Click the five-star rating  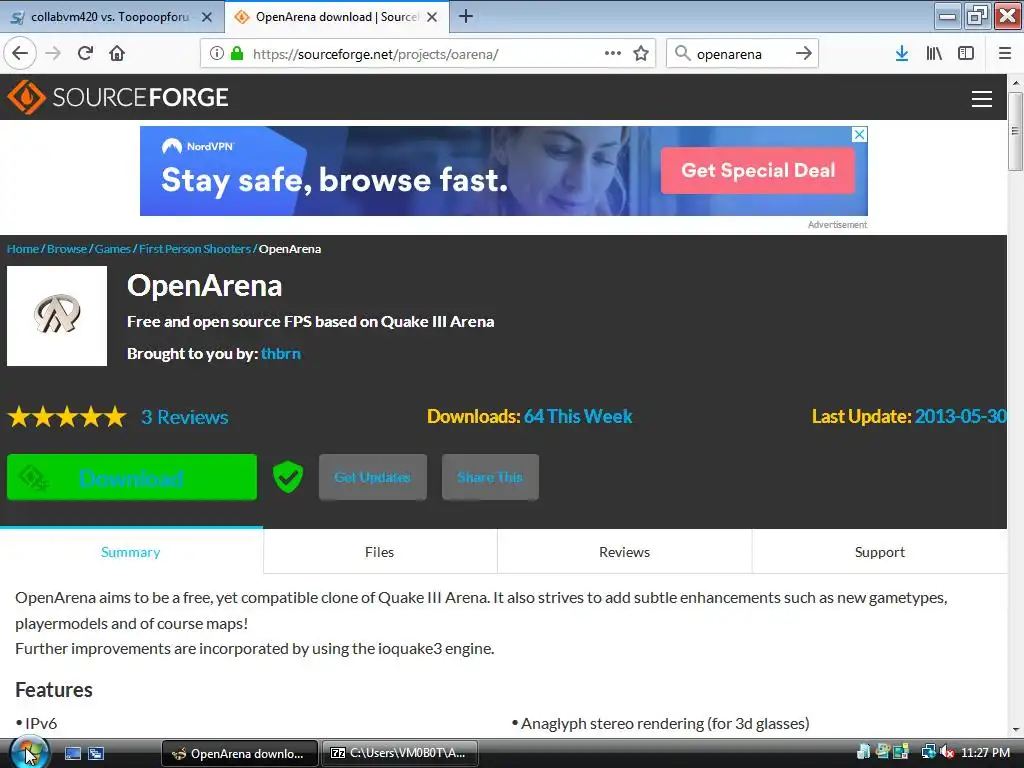pos(67,416)
